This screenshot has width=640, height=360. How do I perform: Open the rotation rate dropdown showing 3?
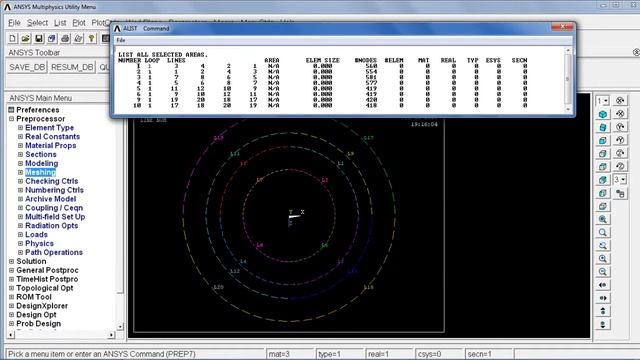620,179
